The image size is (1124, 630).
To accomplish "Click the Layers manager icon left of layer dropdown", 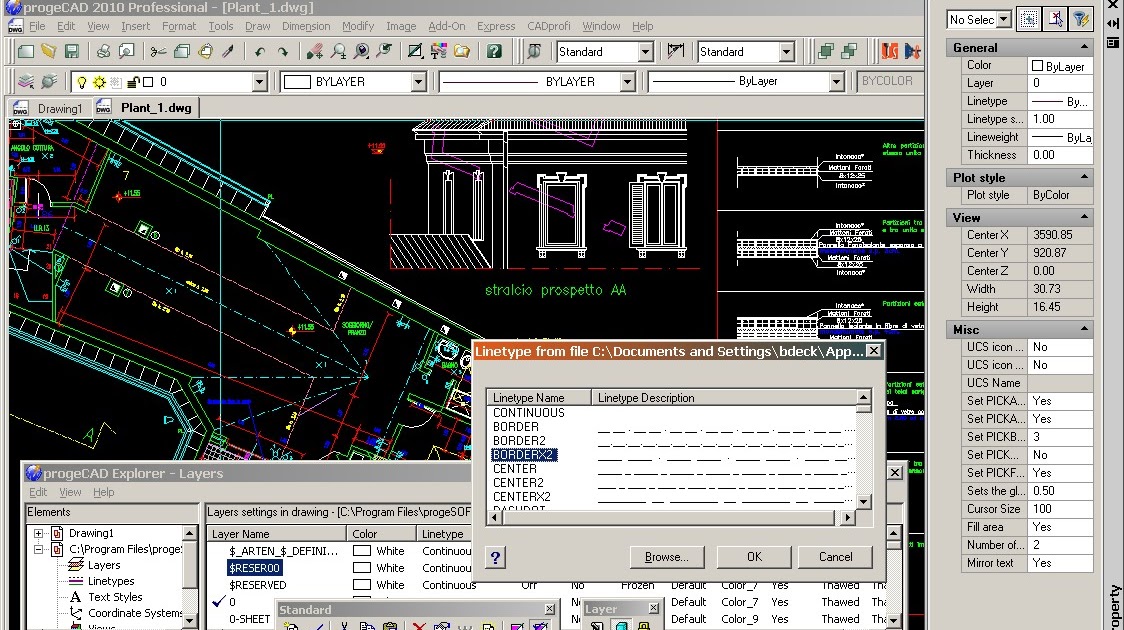I will tap(24, 82).
